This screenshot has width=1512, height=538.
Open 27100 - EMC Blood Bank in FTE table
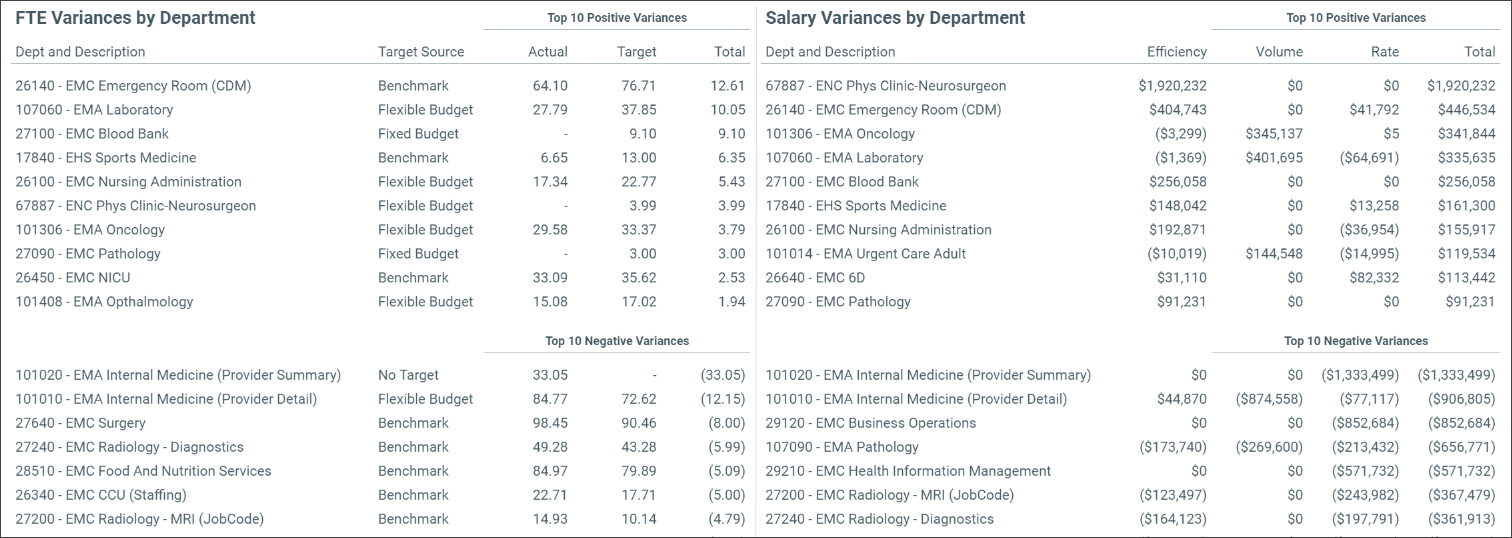[x=92, y=134]
